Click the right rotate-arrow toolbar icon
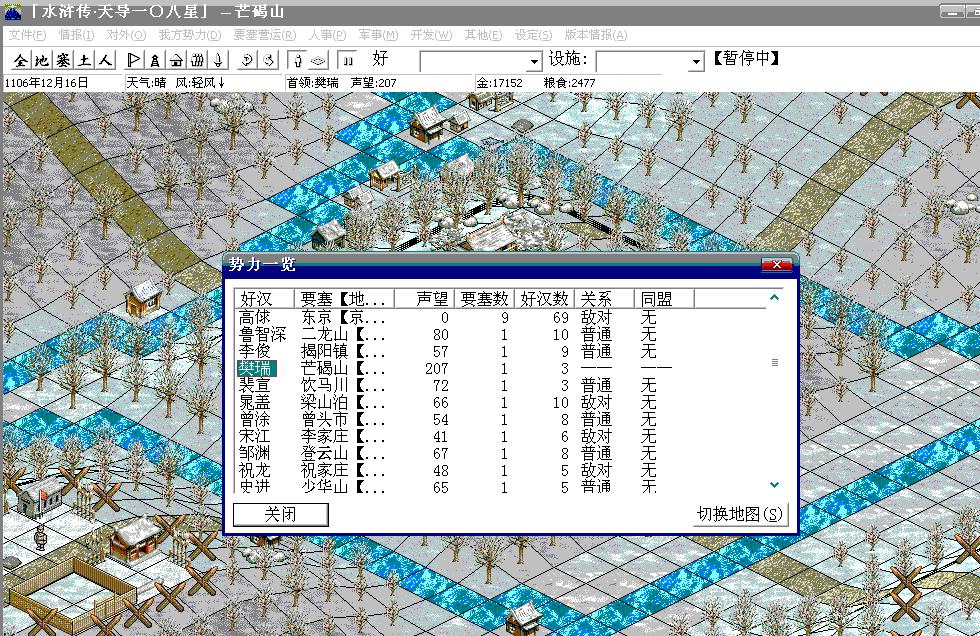 [x=269, y=61]
